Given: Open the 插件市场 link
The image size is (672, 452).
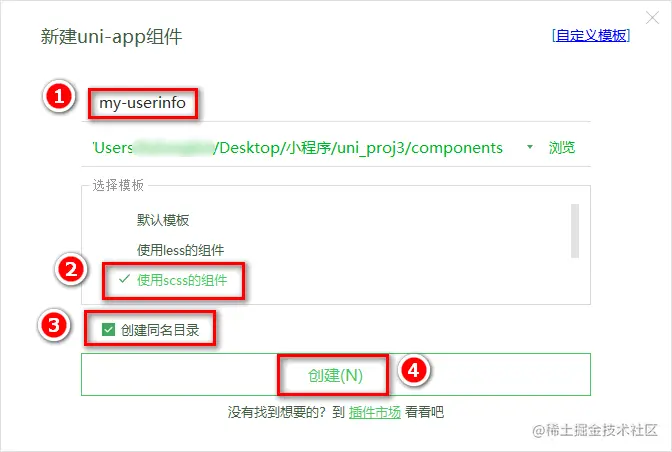Looking at the screenshot, I should pos(375,412).
